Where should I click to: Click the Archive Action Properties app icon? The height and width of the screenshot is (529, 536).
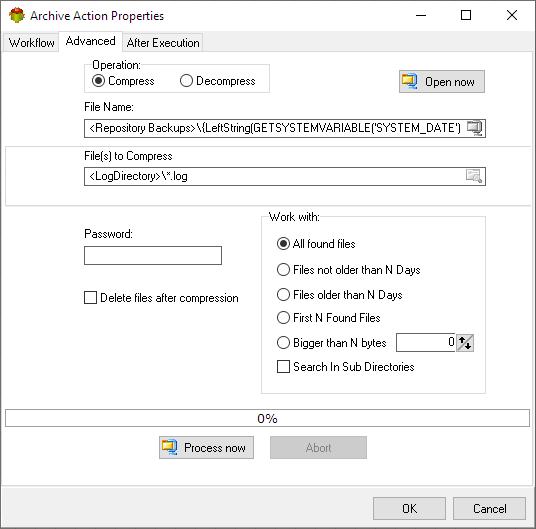(17, 15)
